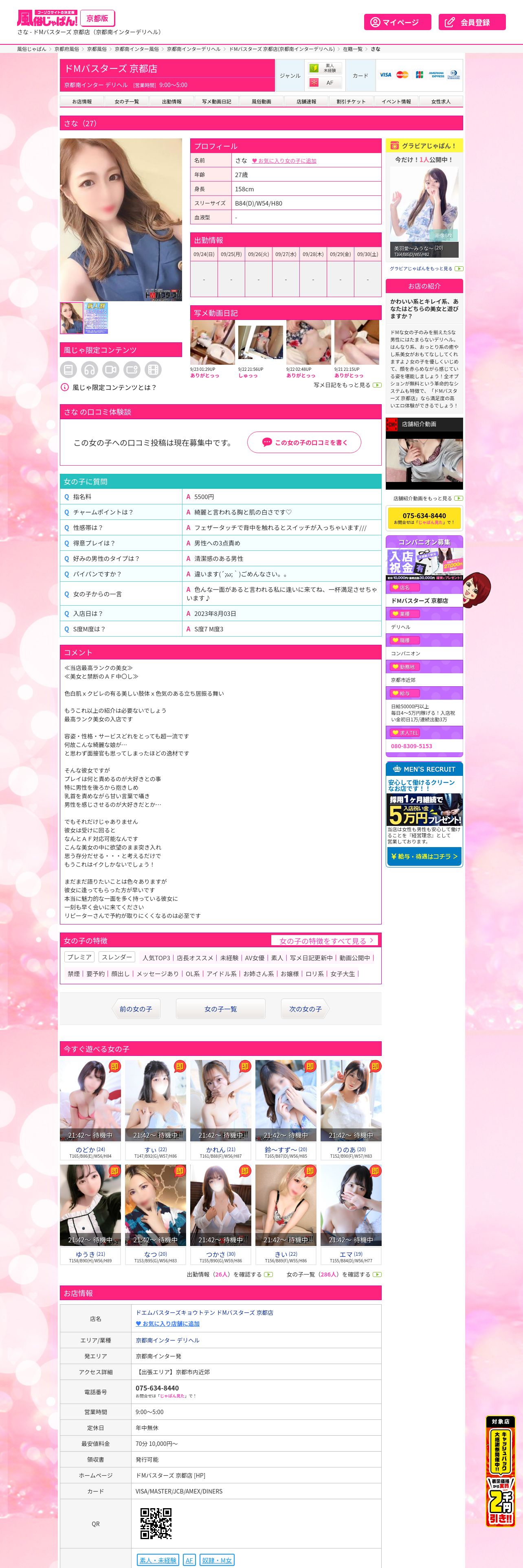Go to 次の女の子
The image size is (523, 1568).
pos(306,1009)
